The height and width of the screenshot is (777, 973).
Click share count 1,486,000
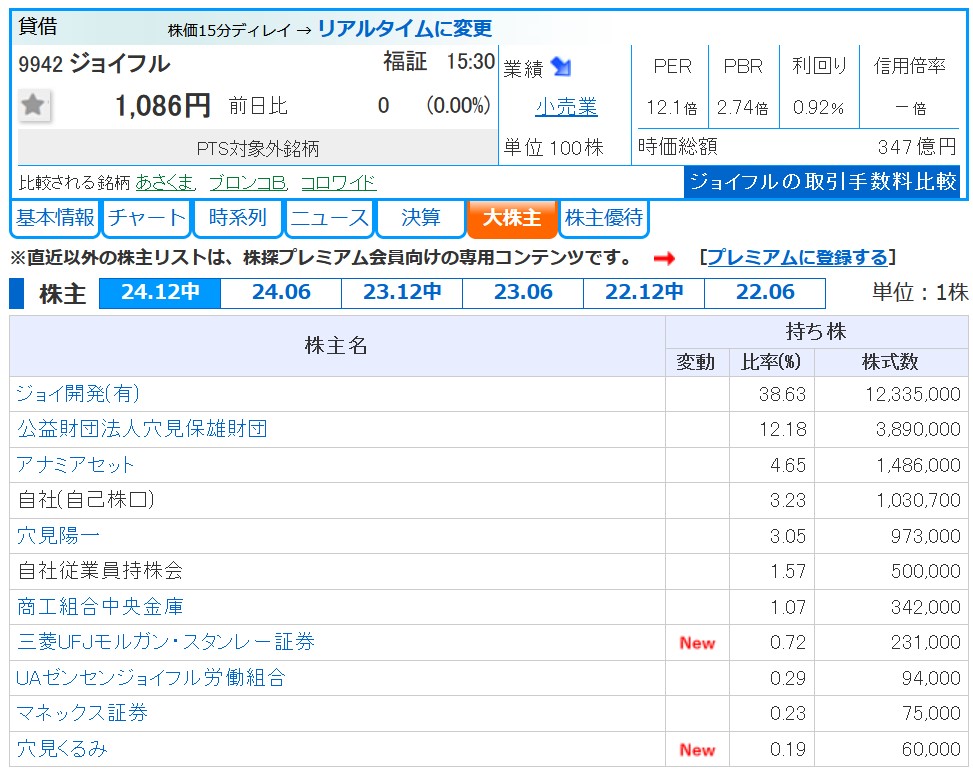click(918, 465)
